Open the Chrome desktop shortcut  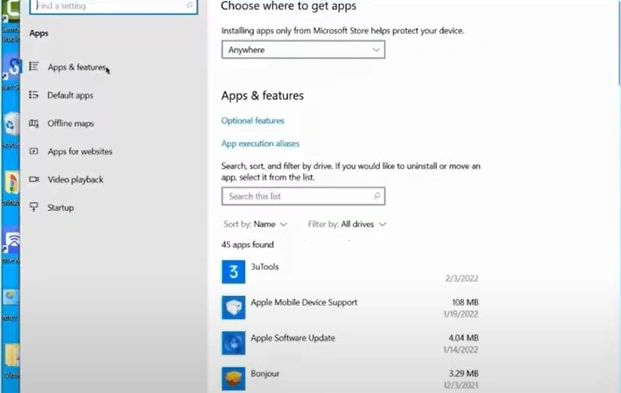(x=11, y=183)
